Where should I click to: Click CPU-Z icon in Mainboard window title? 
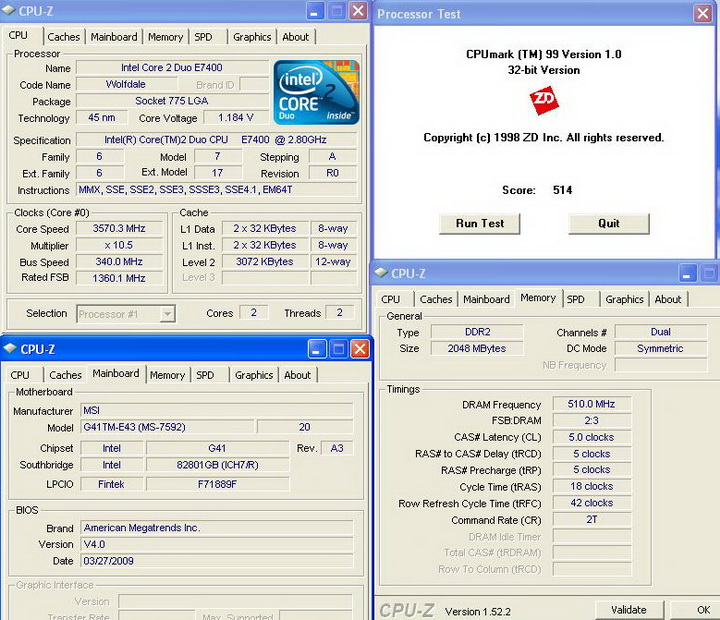[x=10, y=349]
